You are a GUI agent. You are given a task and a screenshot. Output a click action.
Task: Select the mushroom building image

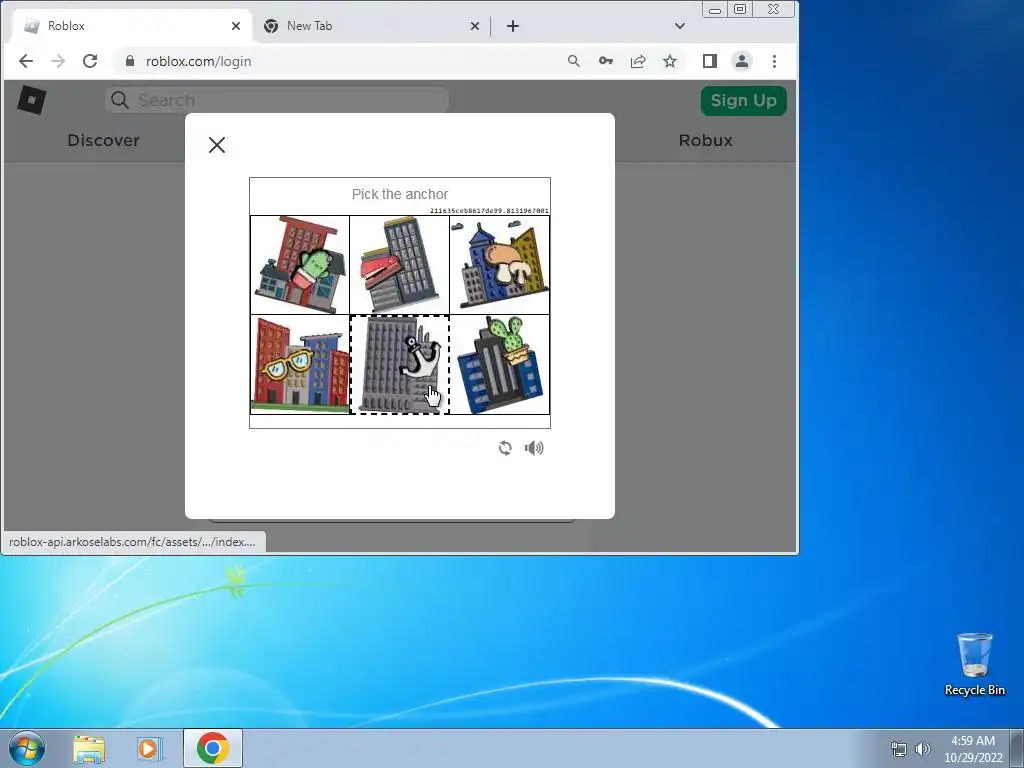pyautogui.click(x=500, y=265)
